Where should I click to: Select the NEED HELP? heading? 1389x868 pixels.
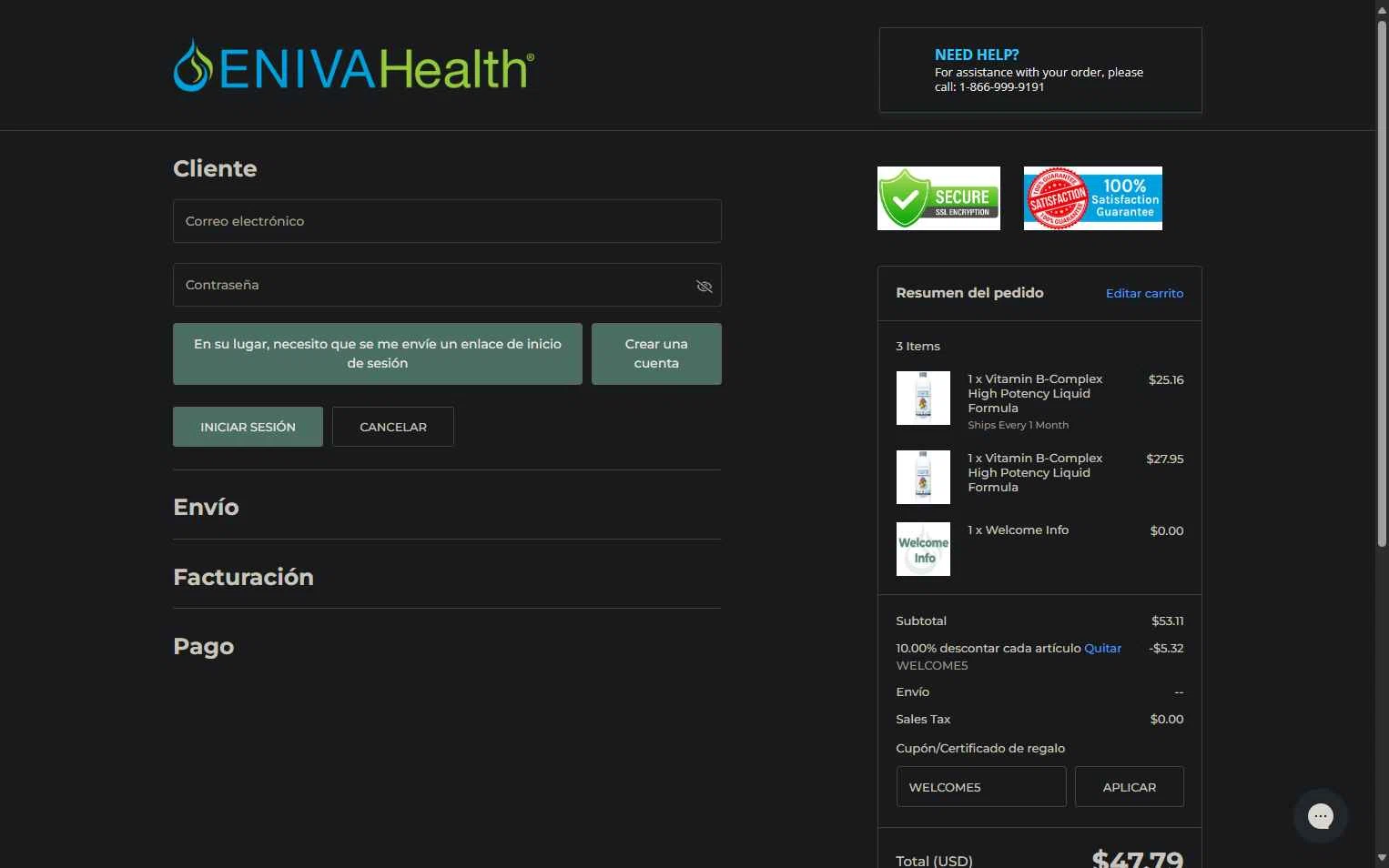[977, 55]
